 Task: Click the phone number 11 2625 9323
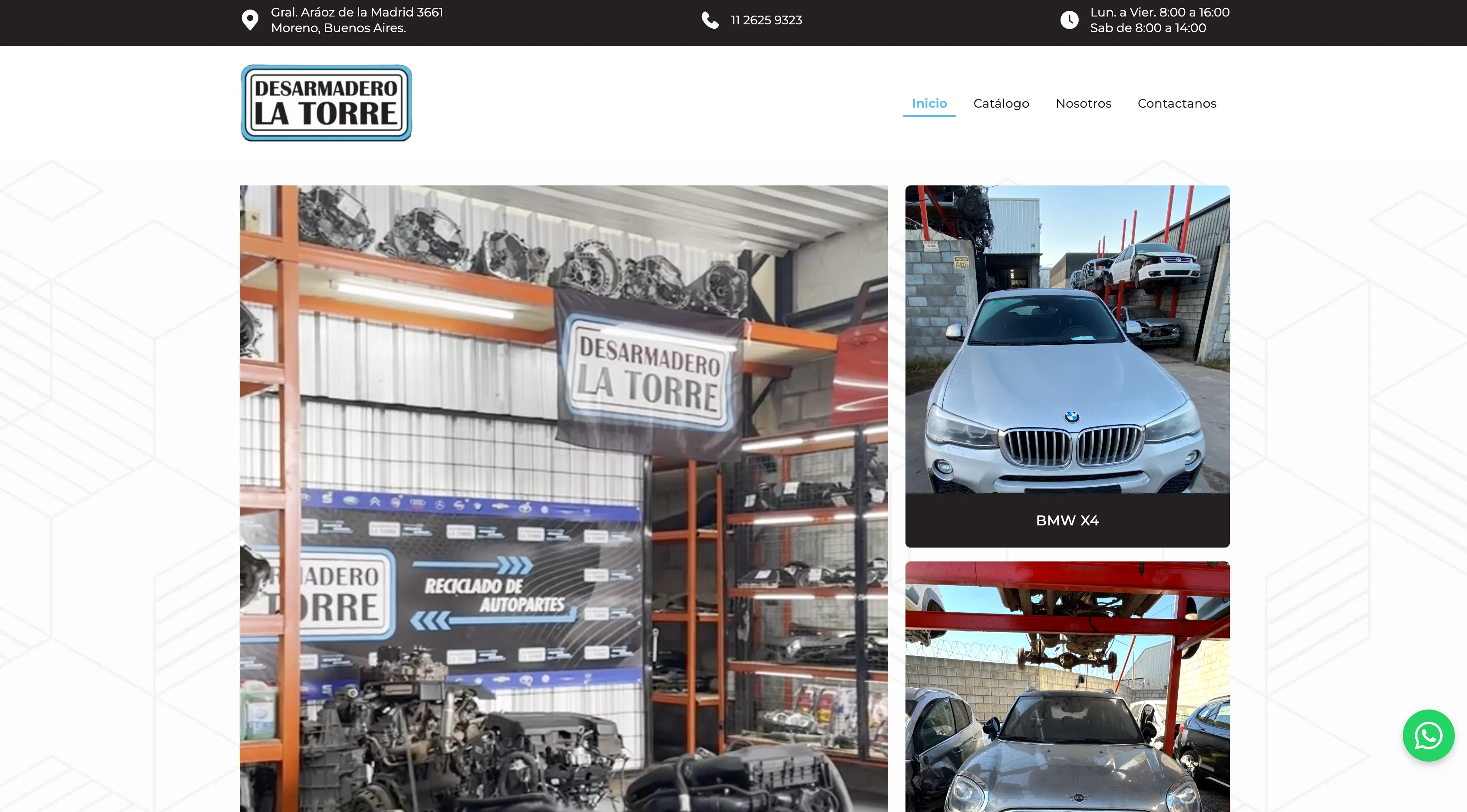click(x=765, y=20)
